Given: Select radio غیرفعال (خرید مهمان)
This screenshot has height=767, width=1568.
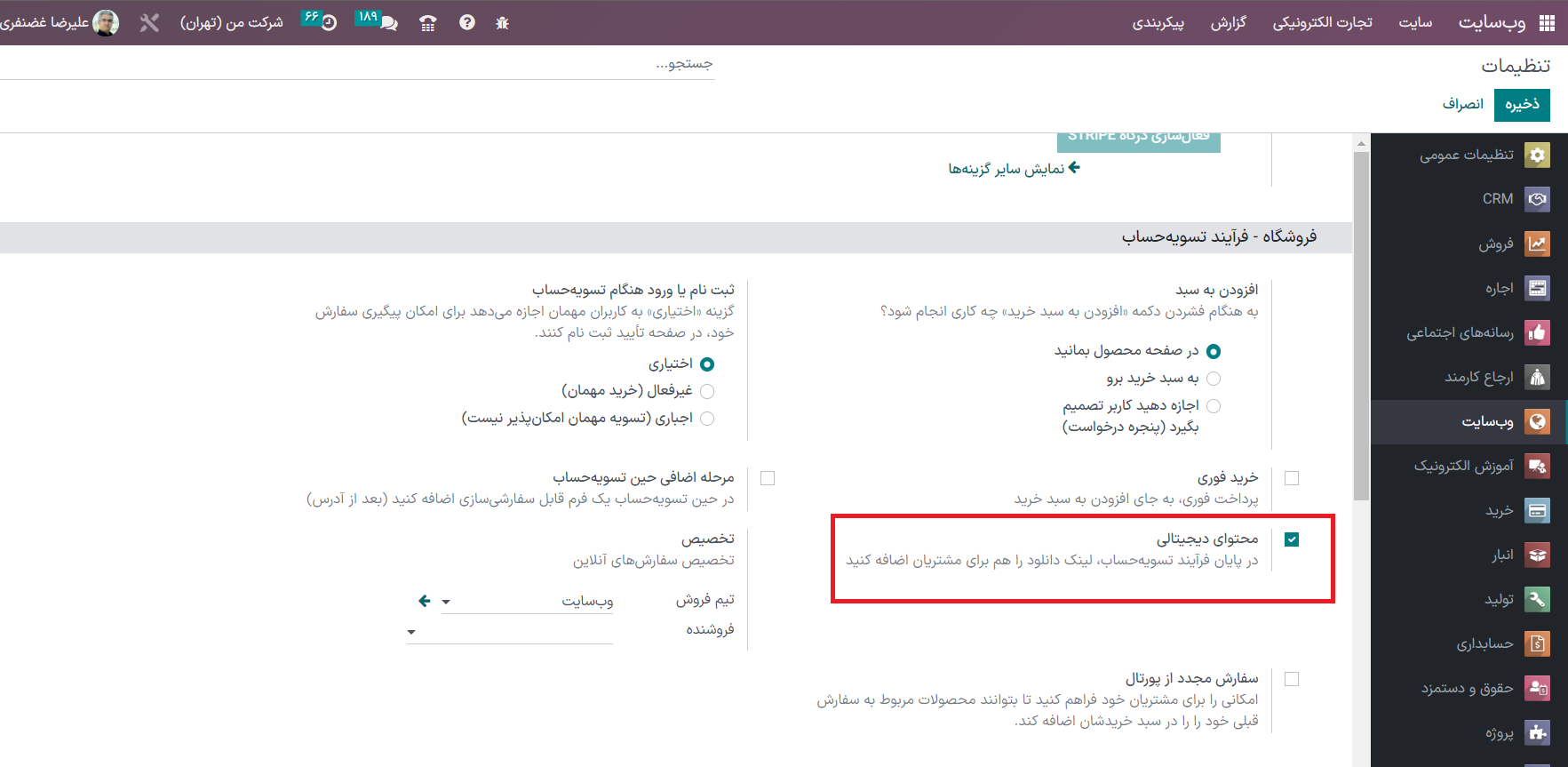Looking at the screenshot, I should [707, 391].
